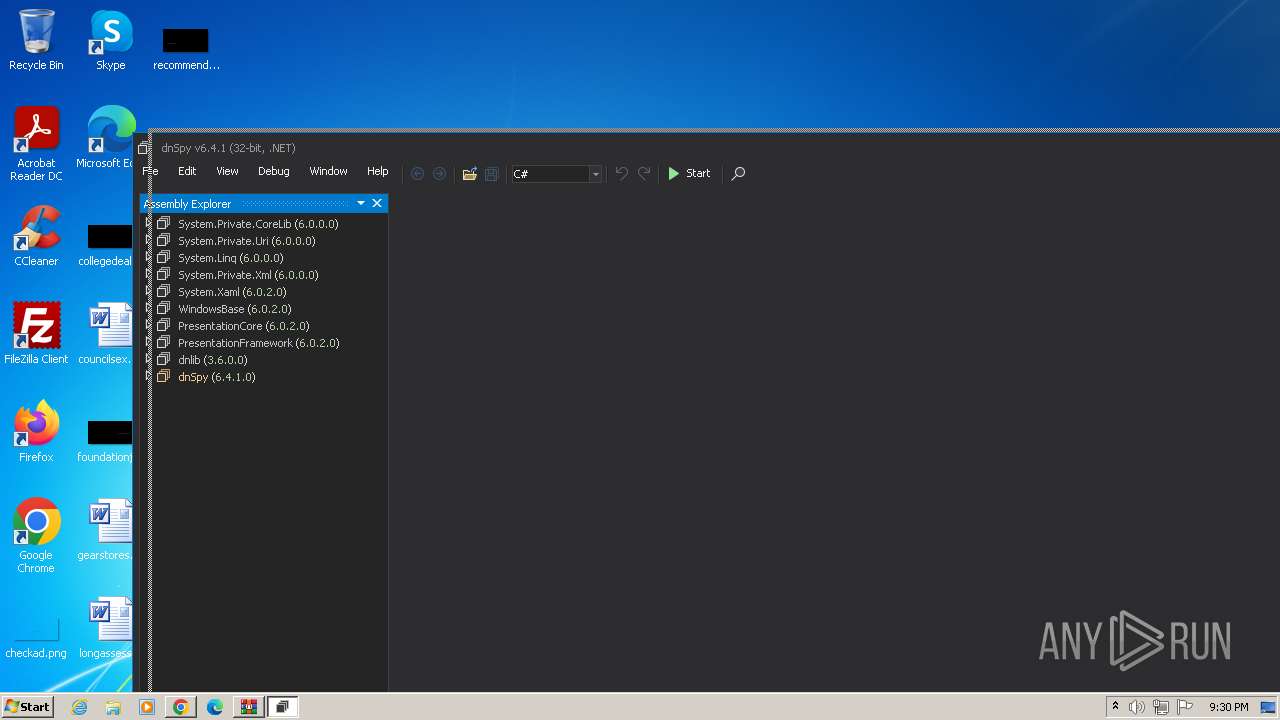
Task: Open the File menu
Action: coord(150,171)
